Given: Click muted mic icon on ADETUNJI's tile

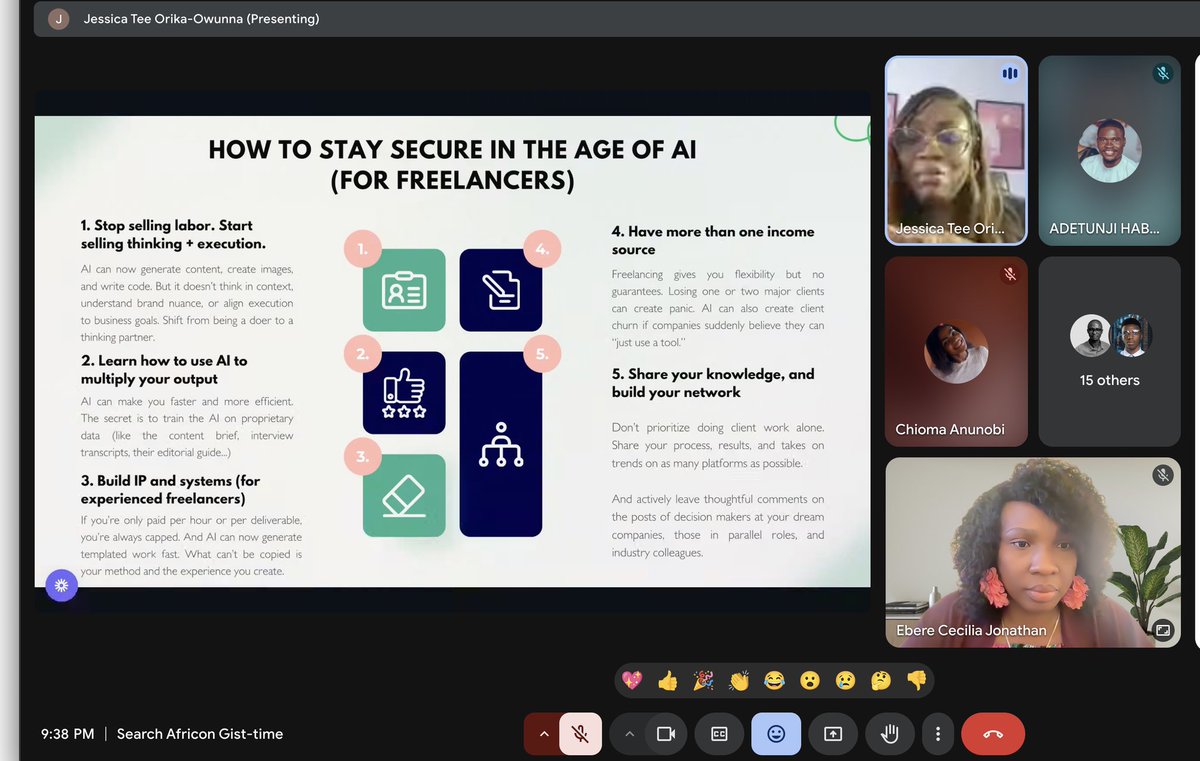Looking at the screenshot, I should [1162, 73].
